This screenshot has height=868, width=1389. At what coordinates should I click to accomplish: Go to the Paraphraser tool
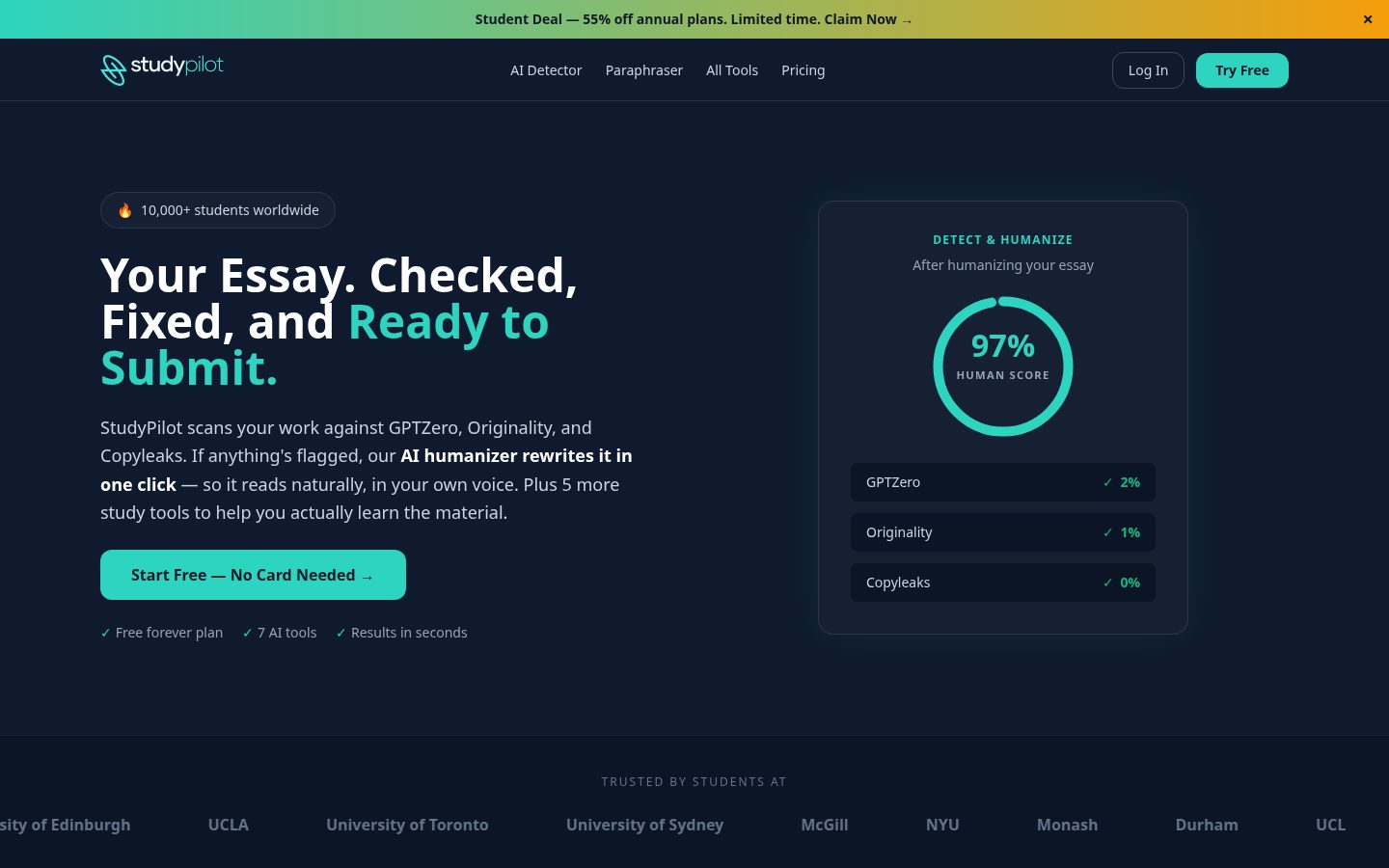click(644, 70)
